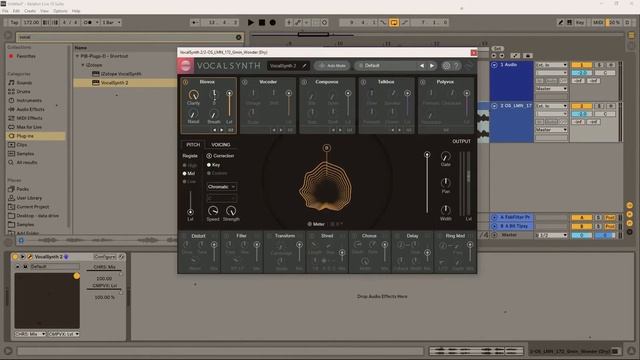Image resolution: width=640 pixels, height=360 pixels.
Task: Enable the Talkbox module power button
Action: 363,82
